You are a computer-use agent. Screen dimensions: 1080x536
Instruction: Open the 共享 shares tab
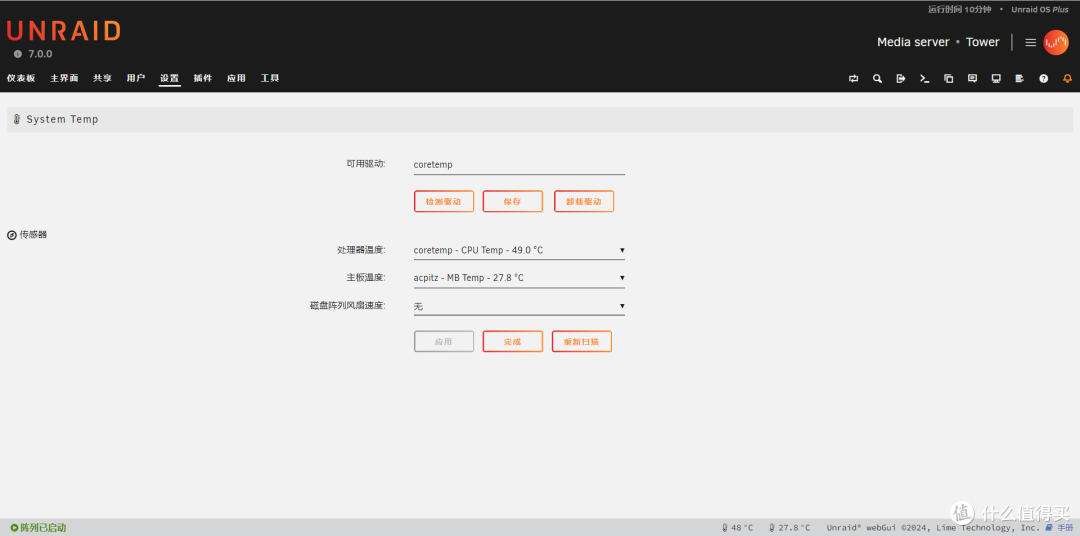[x=103, y=79]
